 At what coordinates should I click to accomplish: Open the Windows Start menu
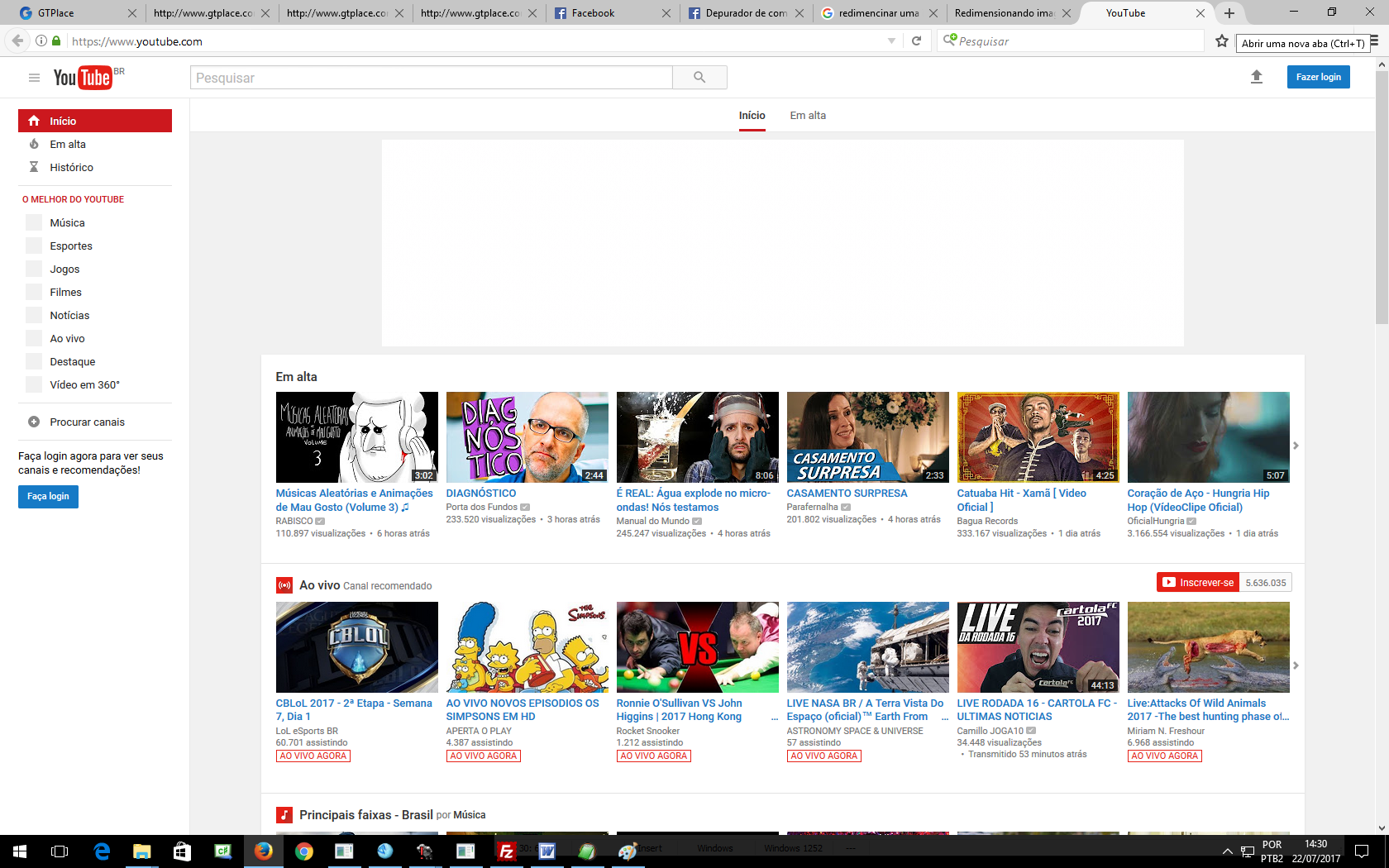pos(20,851)
